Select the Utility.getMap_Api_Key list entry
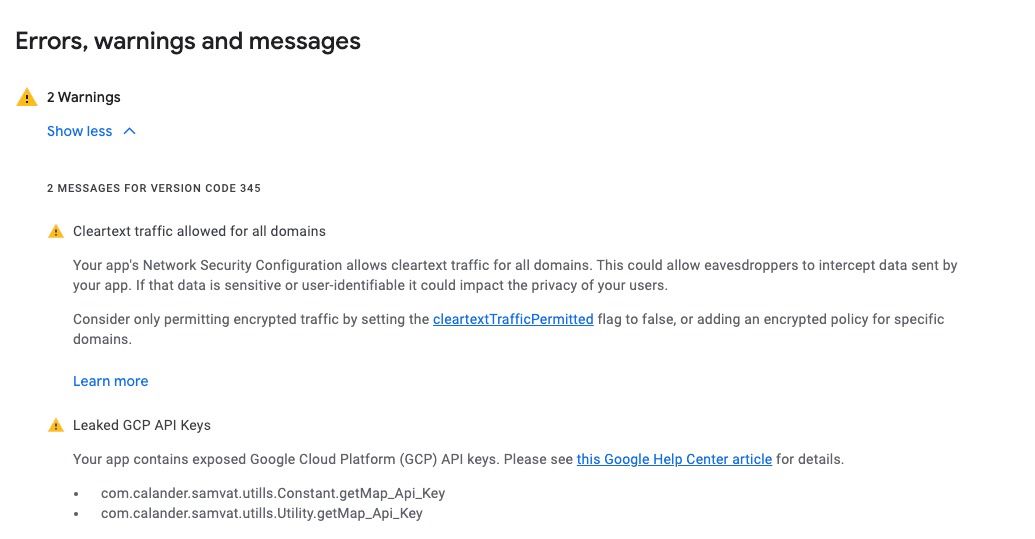 [261, 513]
